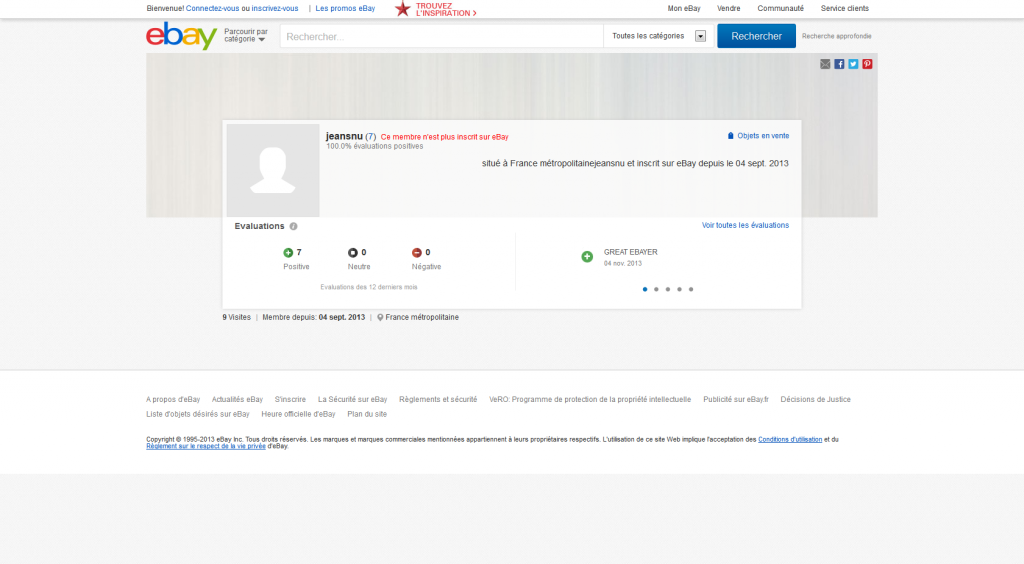Click the Rechercher search input field

coord(441,36)
